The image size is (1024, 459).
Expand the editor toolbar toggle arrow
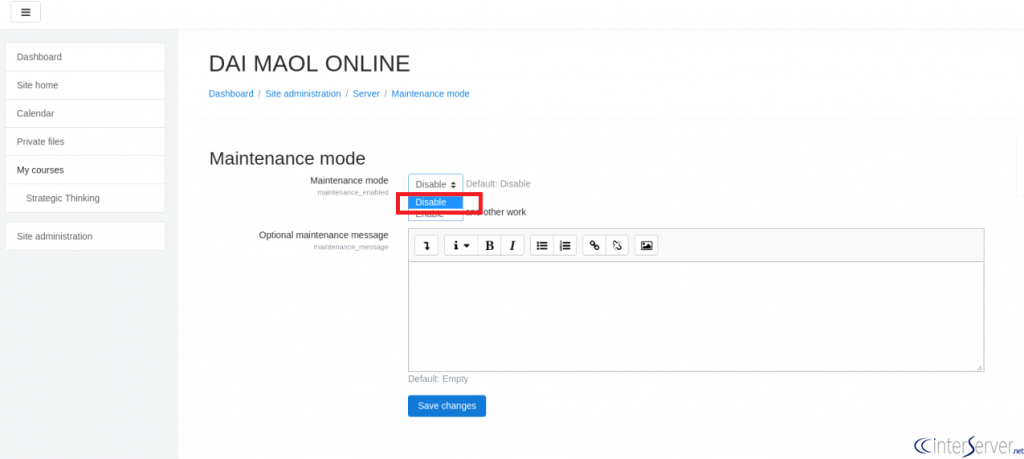(426, 245)
